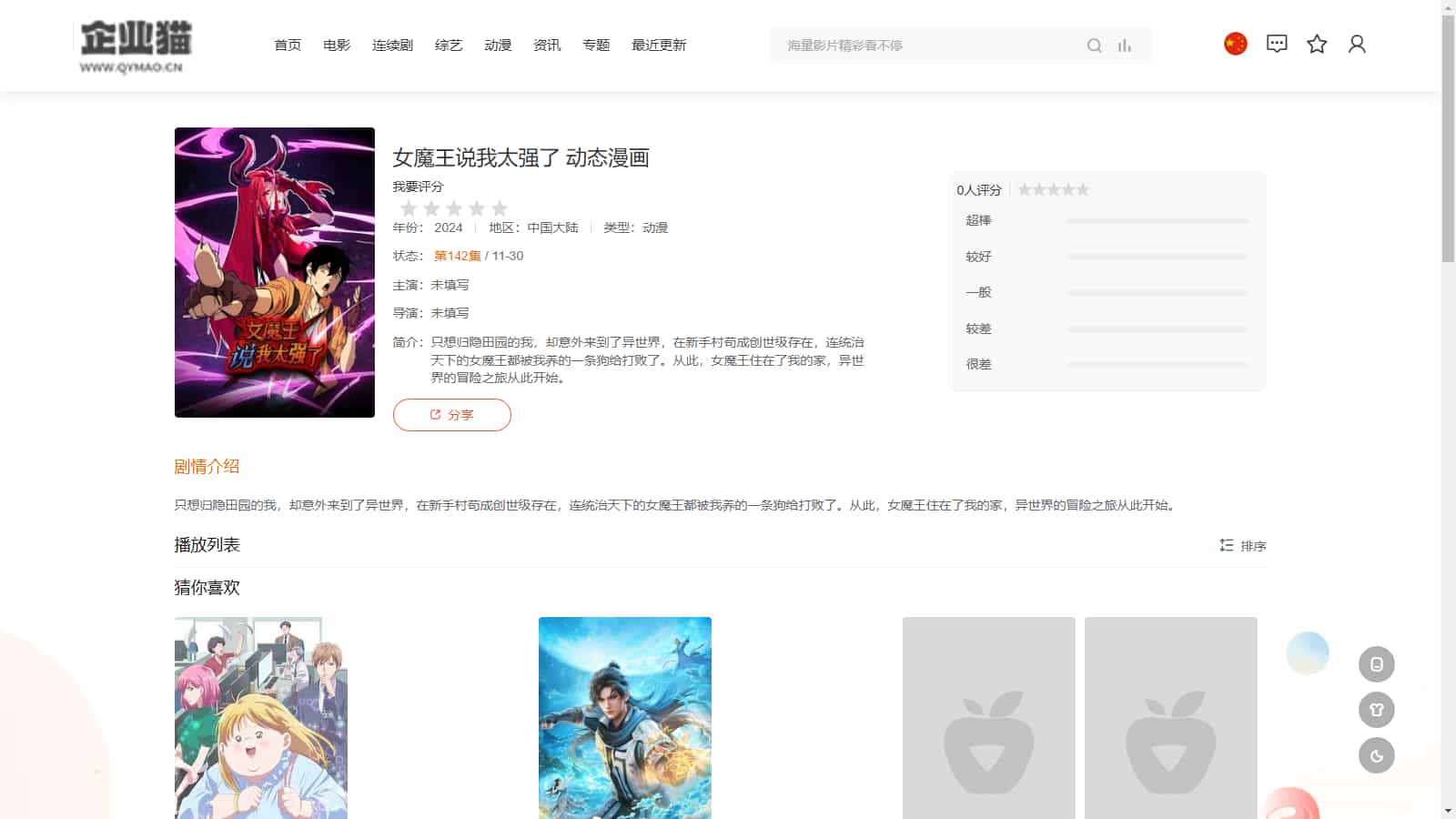Click the 较差 rating bar
This screenshot has height=819, width=1456.
[x=1158, y=329]
